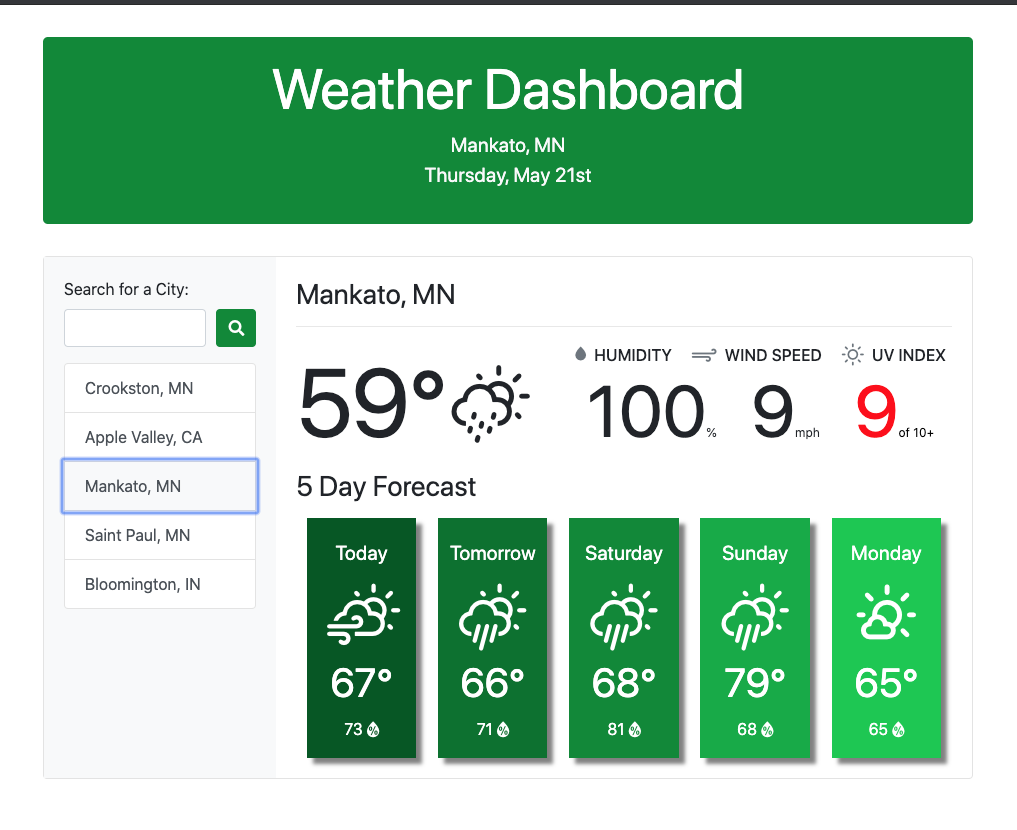The height and width of the screenshot is (830, 1017).
Task: Open the Sunday forecast card
Action: (754, 638)
